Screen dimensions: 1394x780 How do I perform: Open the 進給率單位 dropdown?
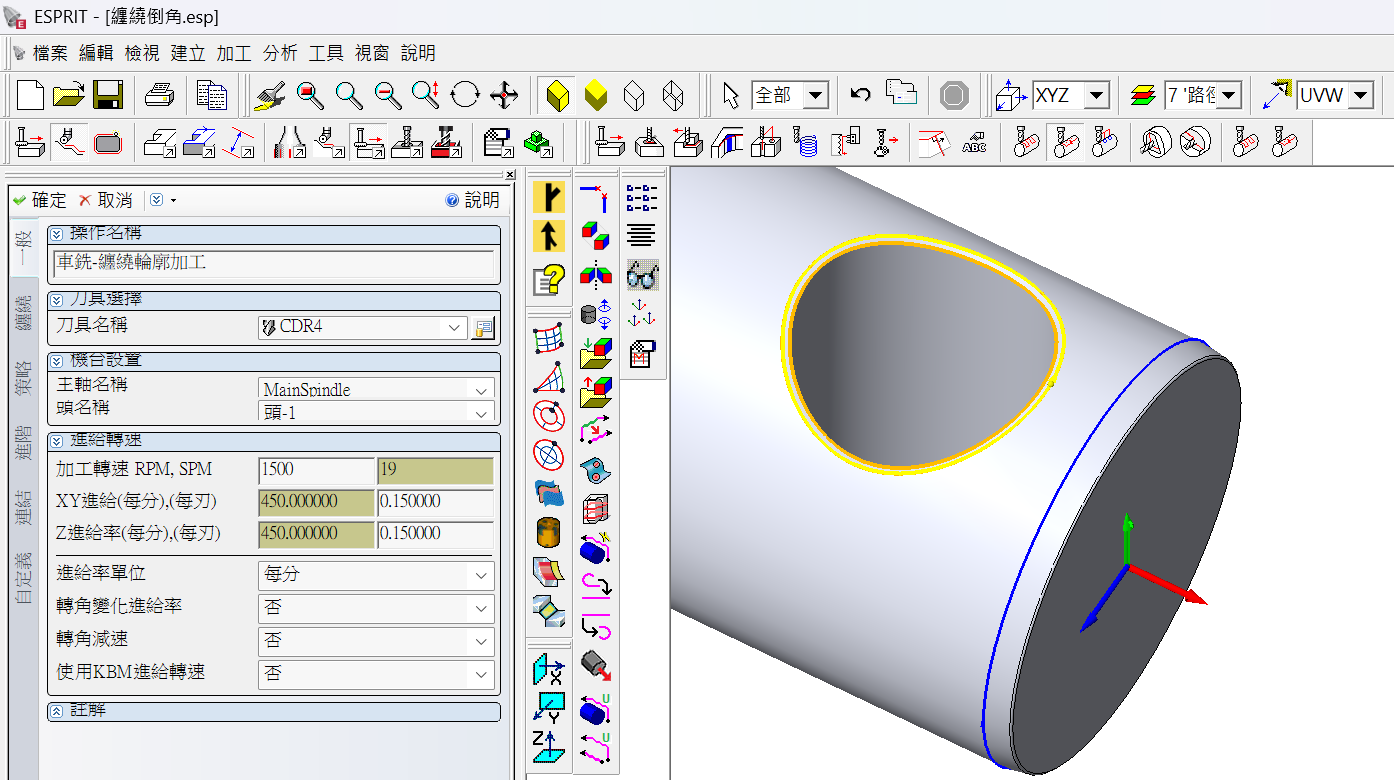[x=482, y=576]
